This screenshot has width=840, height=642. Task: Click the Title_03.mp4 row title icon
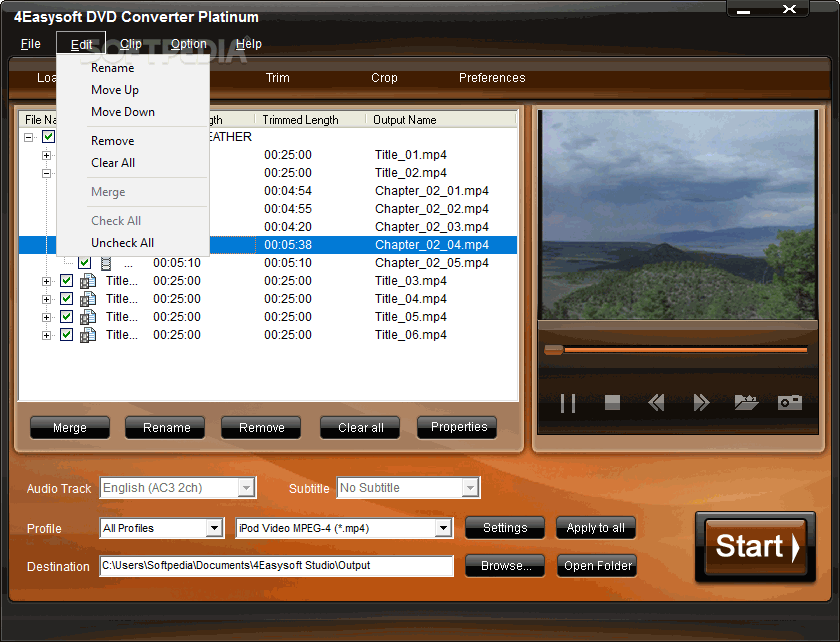[88, 281]
